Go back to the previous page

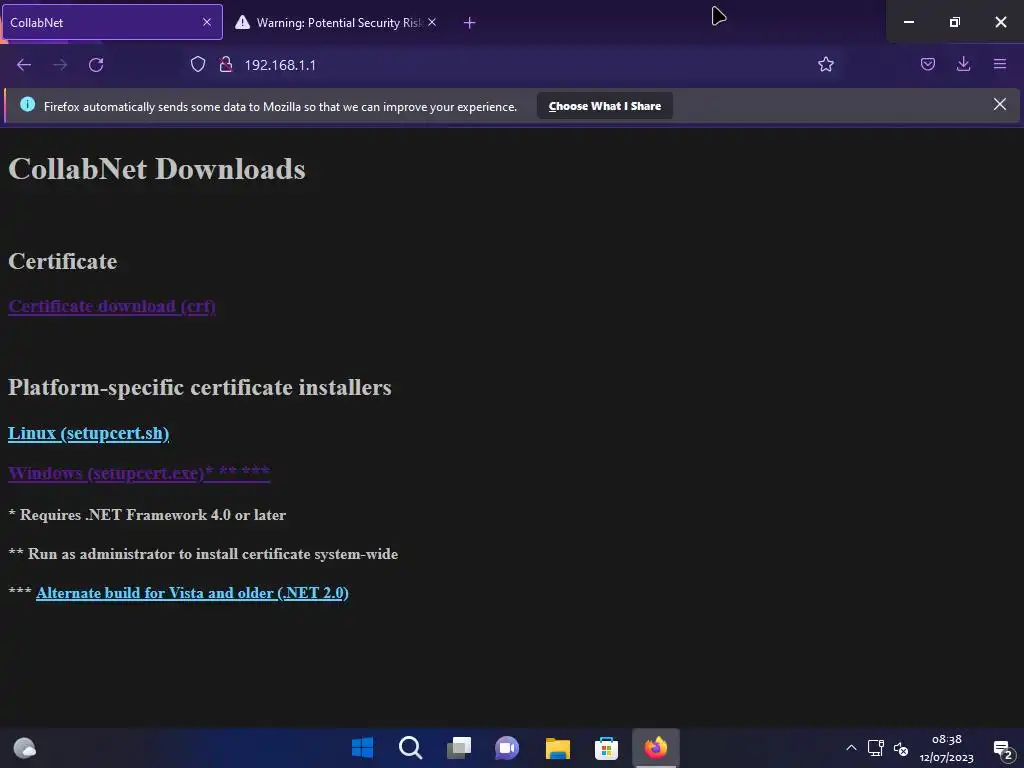[x=24, y=65]
